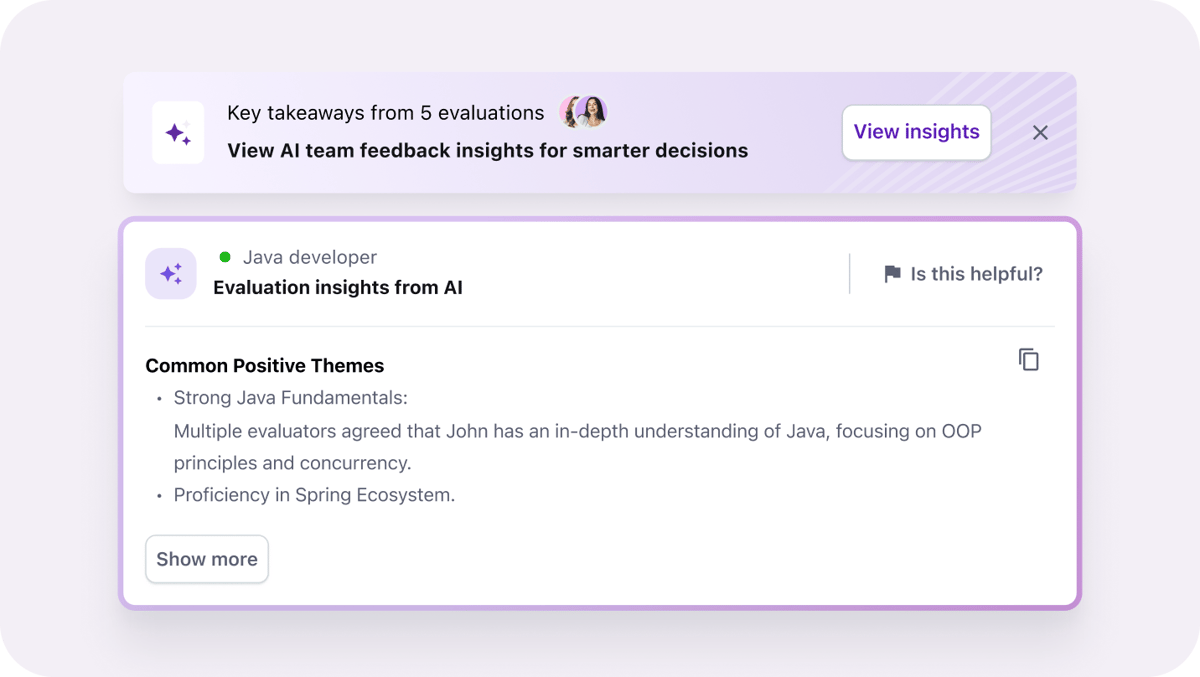Click the paragraph about John's Java understanding
This screenshot has height=677, width=1200.
[578, 447]
